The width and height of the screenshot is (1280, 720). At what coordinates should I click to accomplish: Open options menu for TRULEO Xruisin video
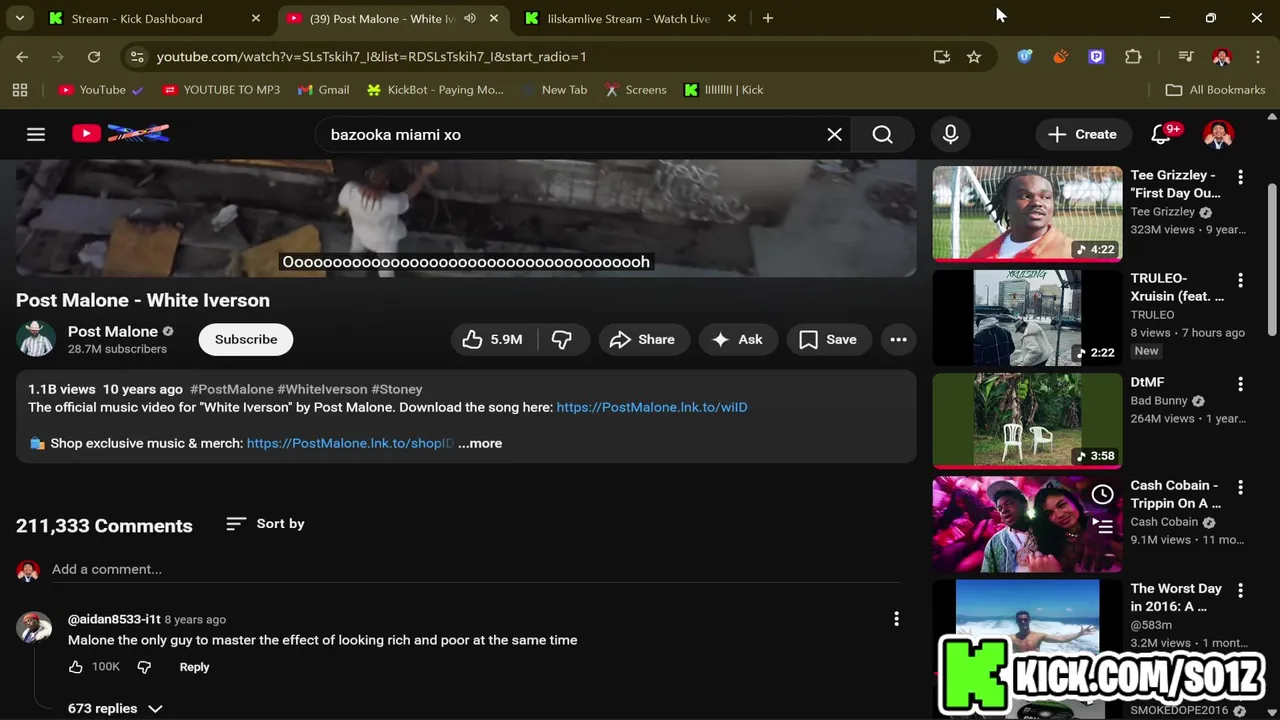1240,280
